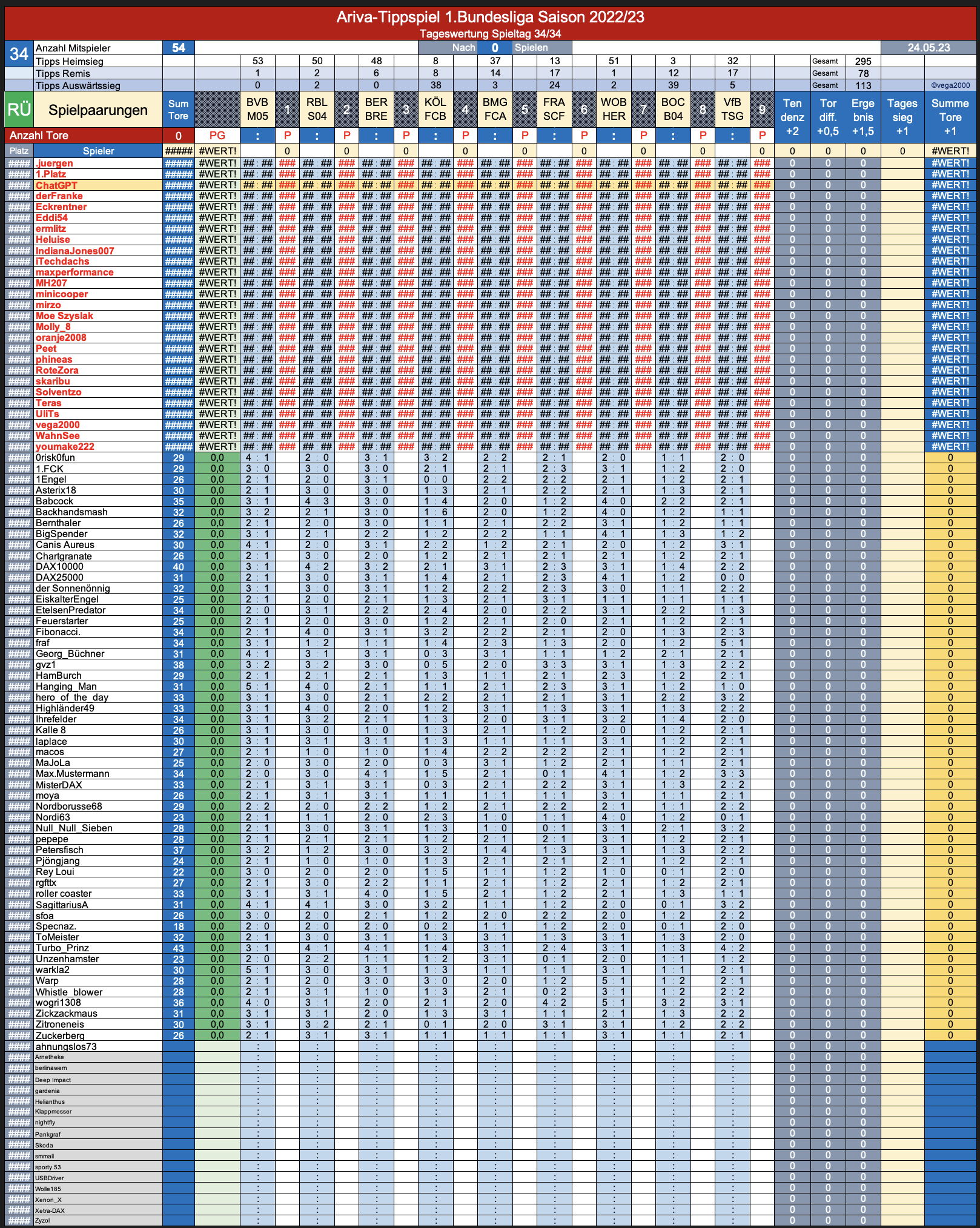
Task: Click the player name Georg_Büchner
Action: [70, 653]
